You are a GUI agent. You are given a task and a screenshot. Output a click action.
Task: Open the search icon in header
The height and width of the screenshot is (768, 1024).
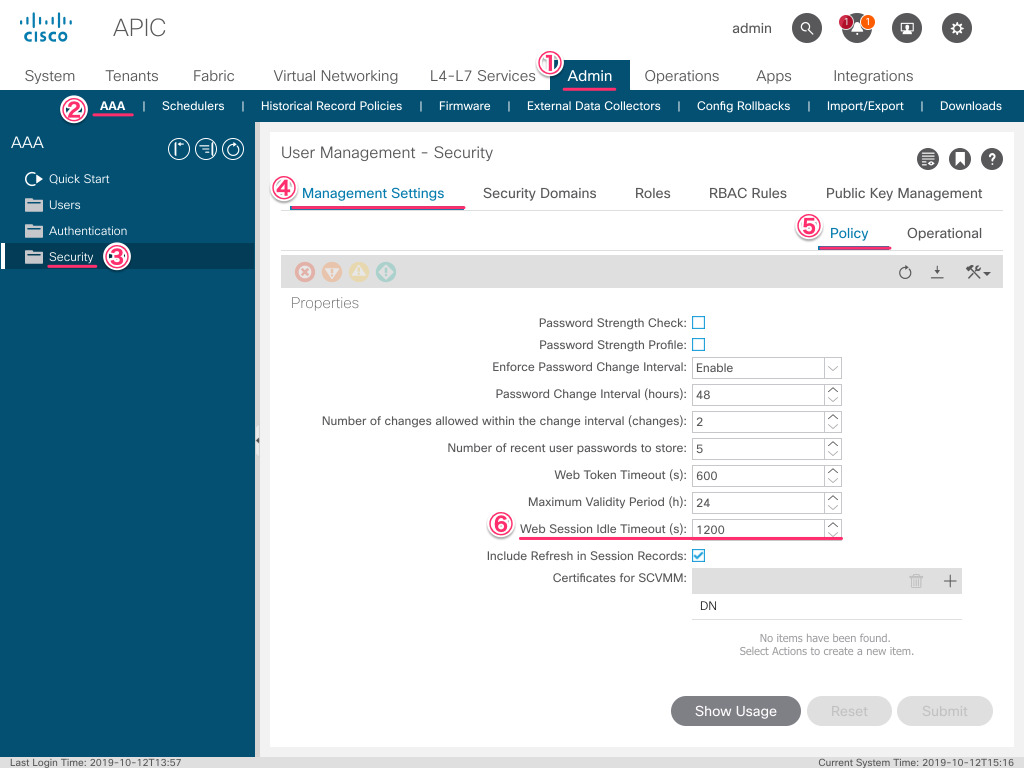[x=807, y=28]
